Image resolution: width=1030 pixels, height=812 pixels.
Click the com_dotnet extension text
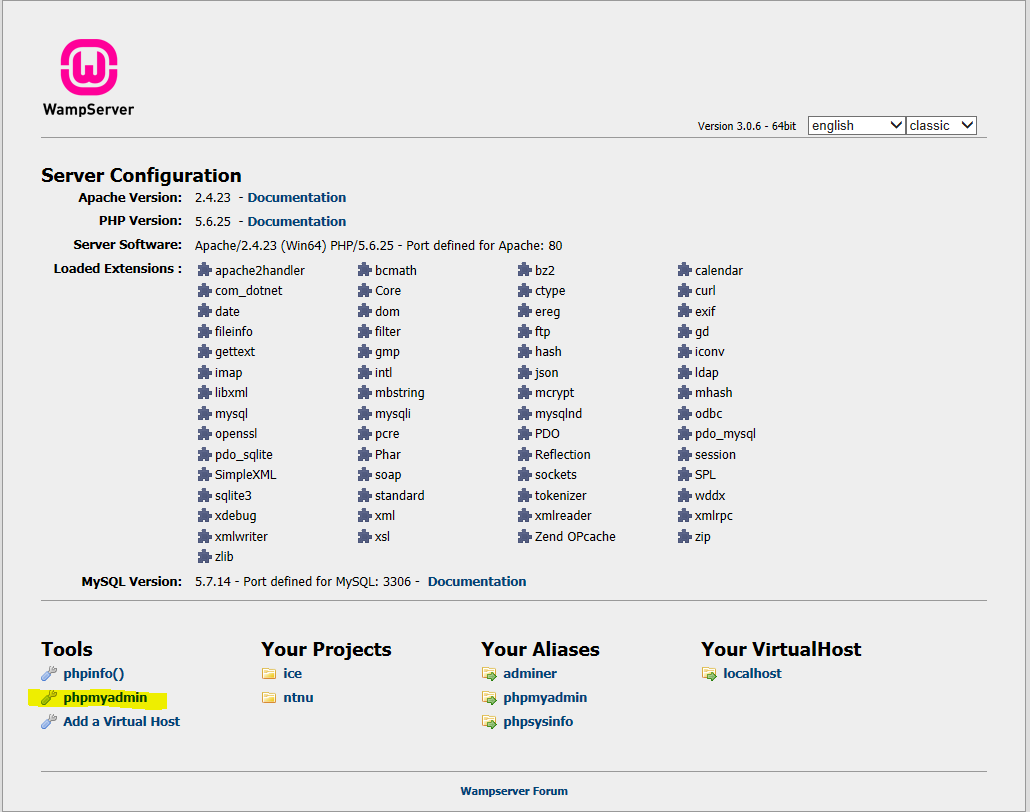coord(248,290)
